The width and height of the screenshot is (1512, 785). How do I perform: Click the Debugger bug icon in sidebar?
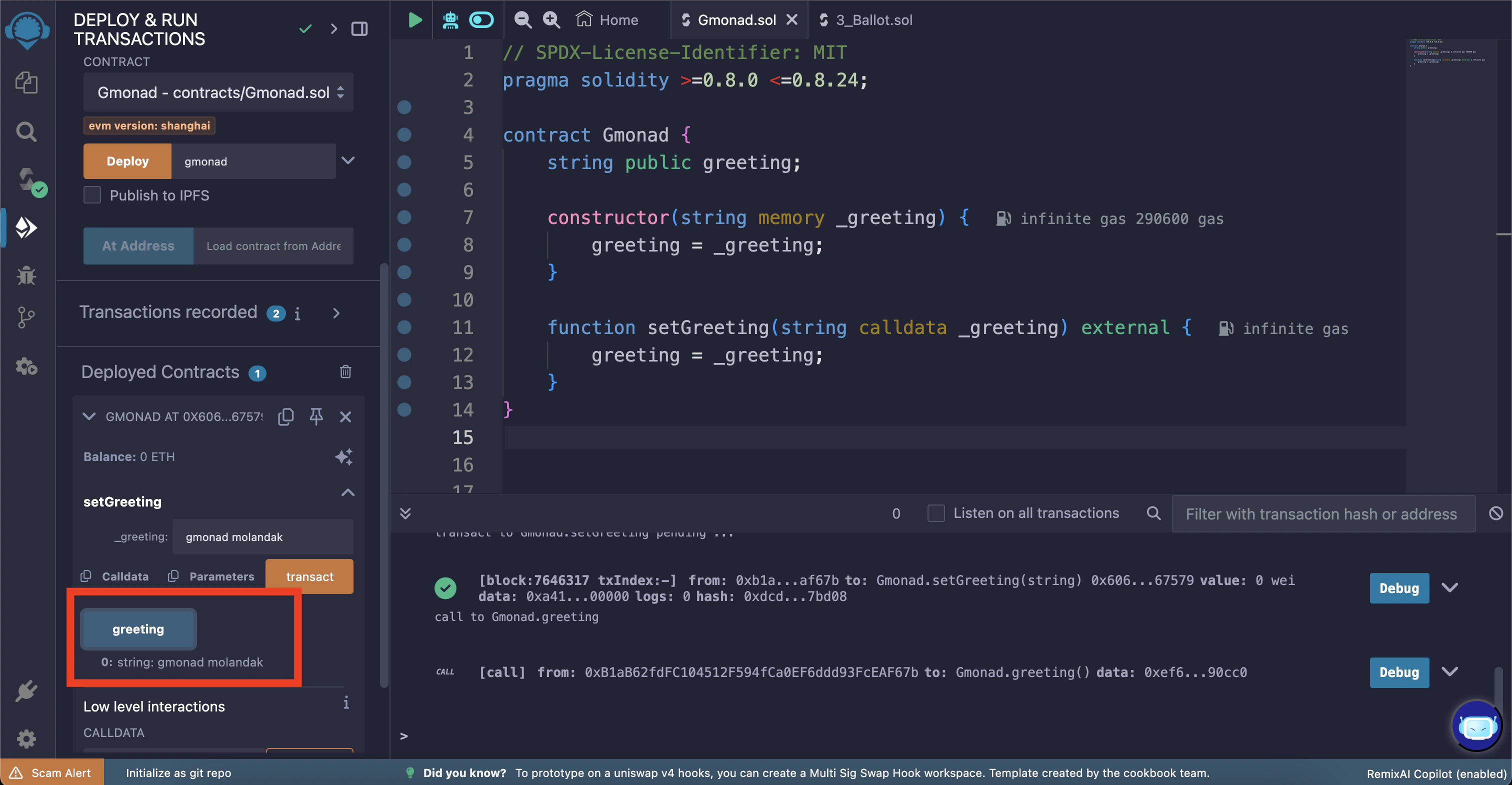click(26, 275)
